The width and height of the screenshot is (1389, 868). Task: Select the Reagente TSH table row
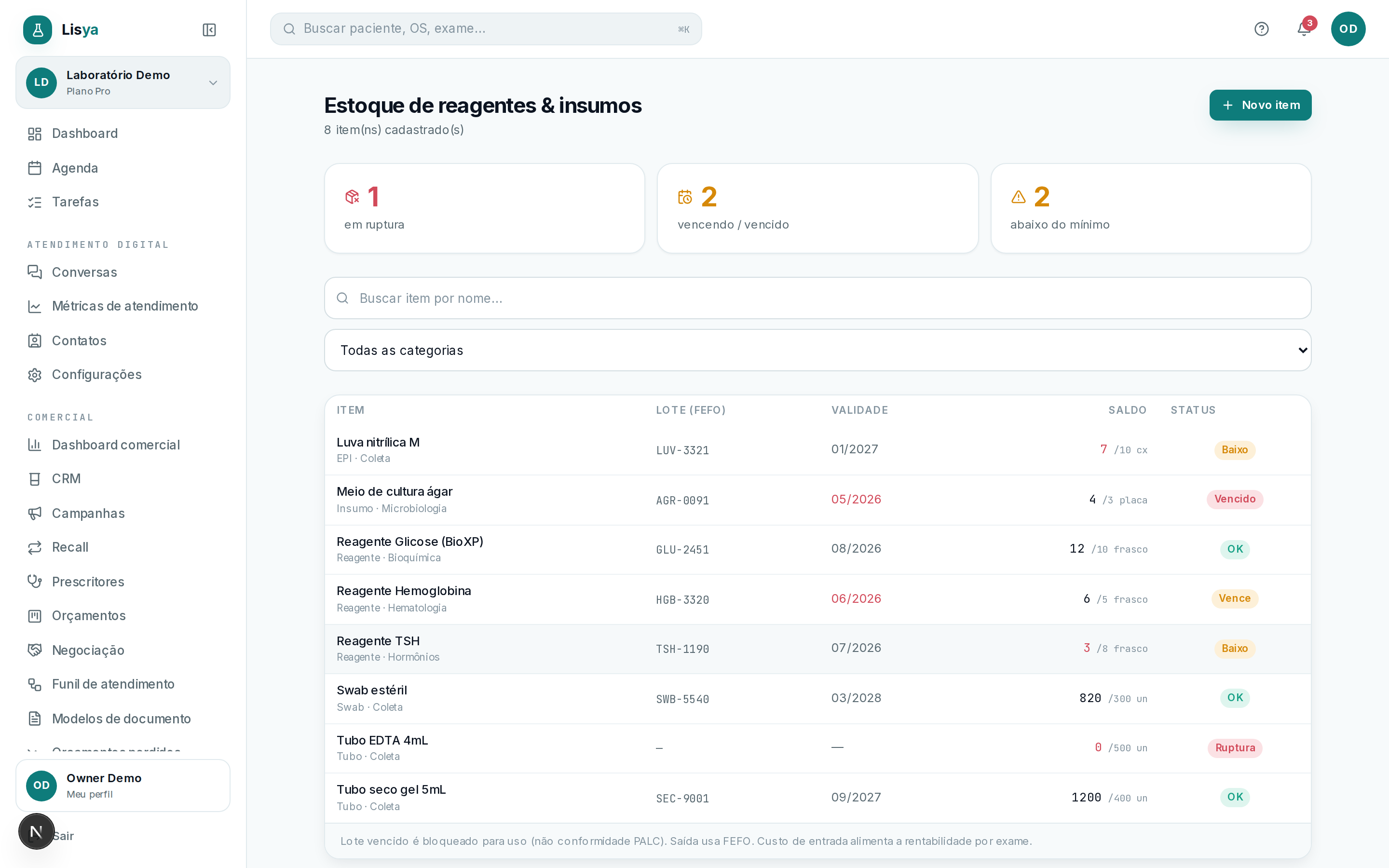817,649
